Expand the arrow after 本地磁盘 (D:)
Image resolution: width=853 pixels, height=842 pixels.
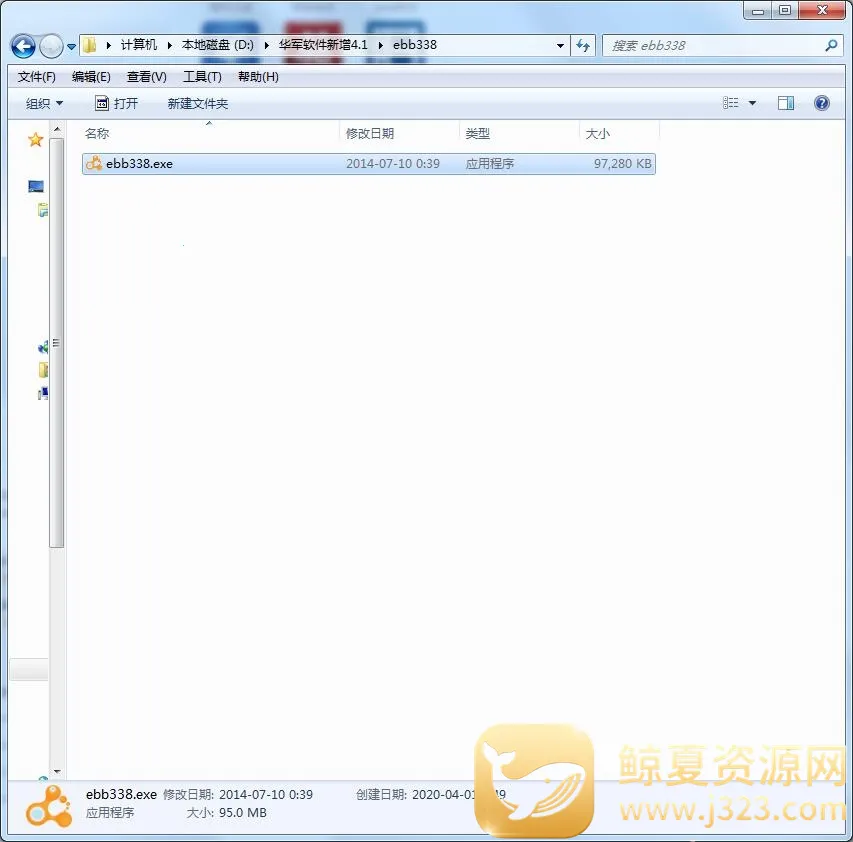[267, 46]
